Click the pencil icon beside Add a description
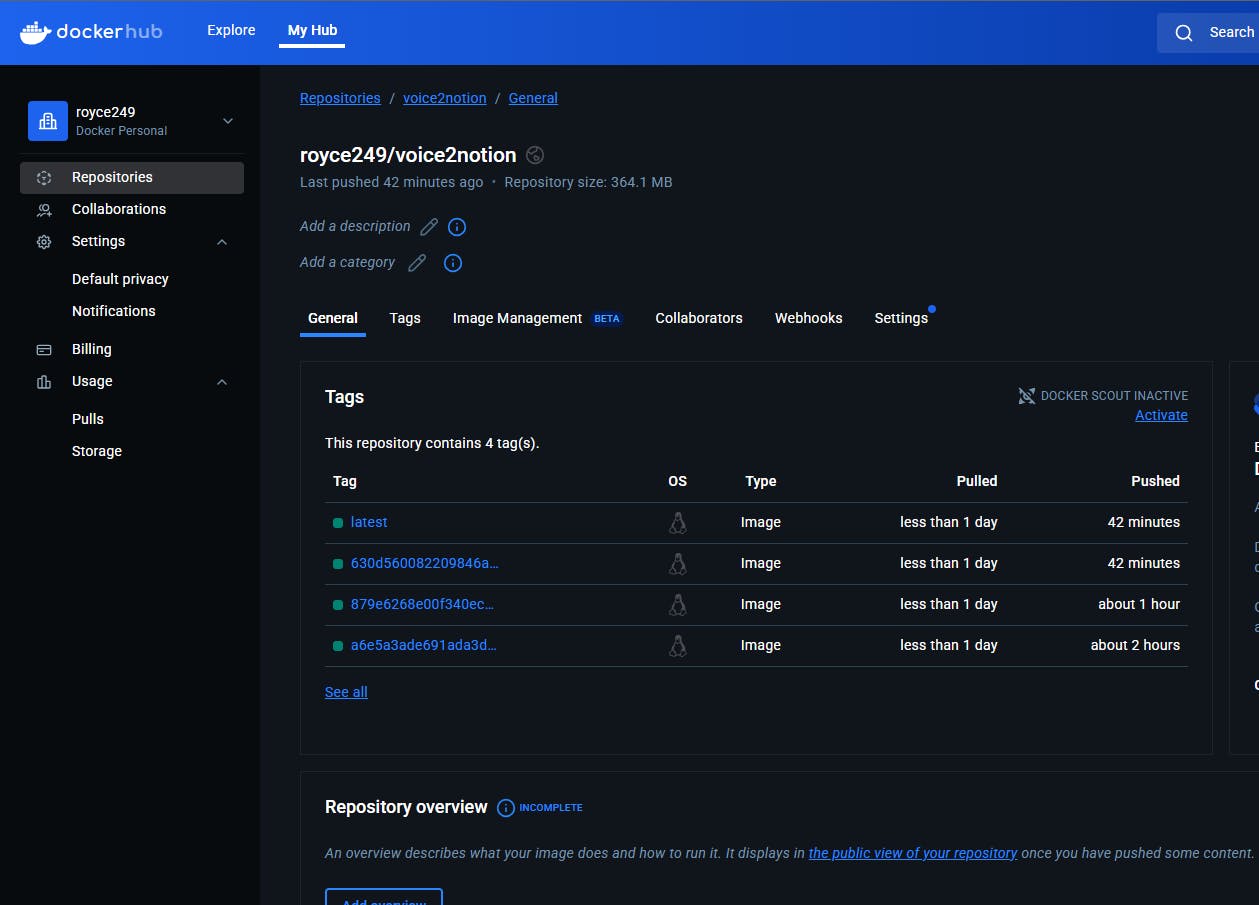 [429, 227]
